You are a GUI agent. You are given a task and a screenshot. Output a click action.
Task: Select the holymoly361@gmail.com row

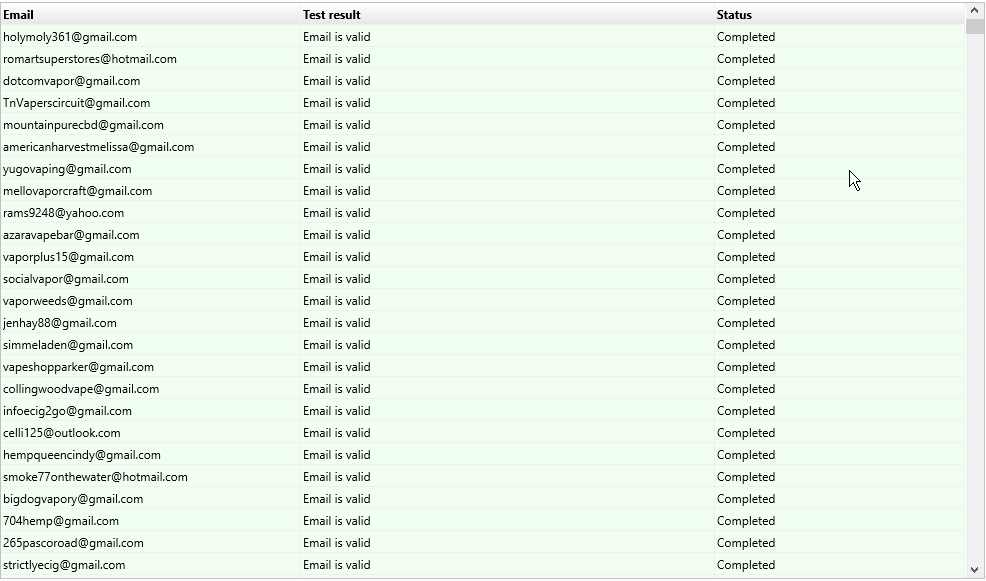[x=70, y=37]
